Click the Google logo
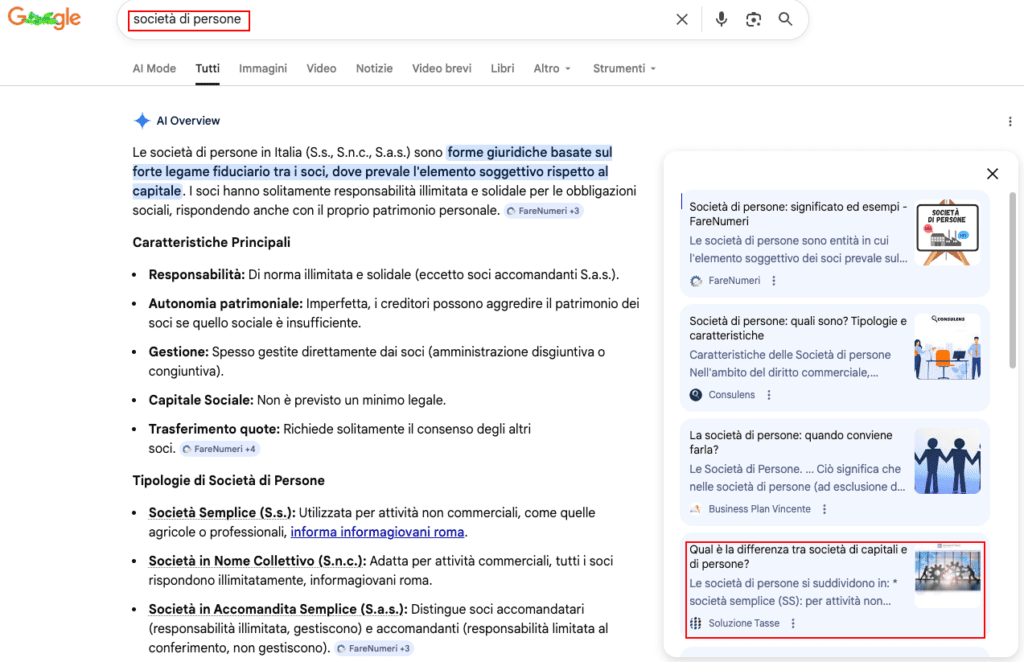Viewport: 1024px width, 662px height. click(x=44, y=17)
